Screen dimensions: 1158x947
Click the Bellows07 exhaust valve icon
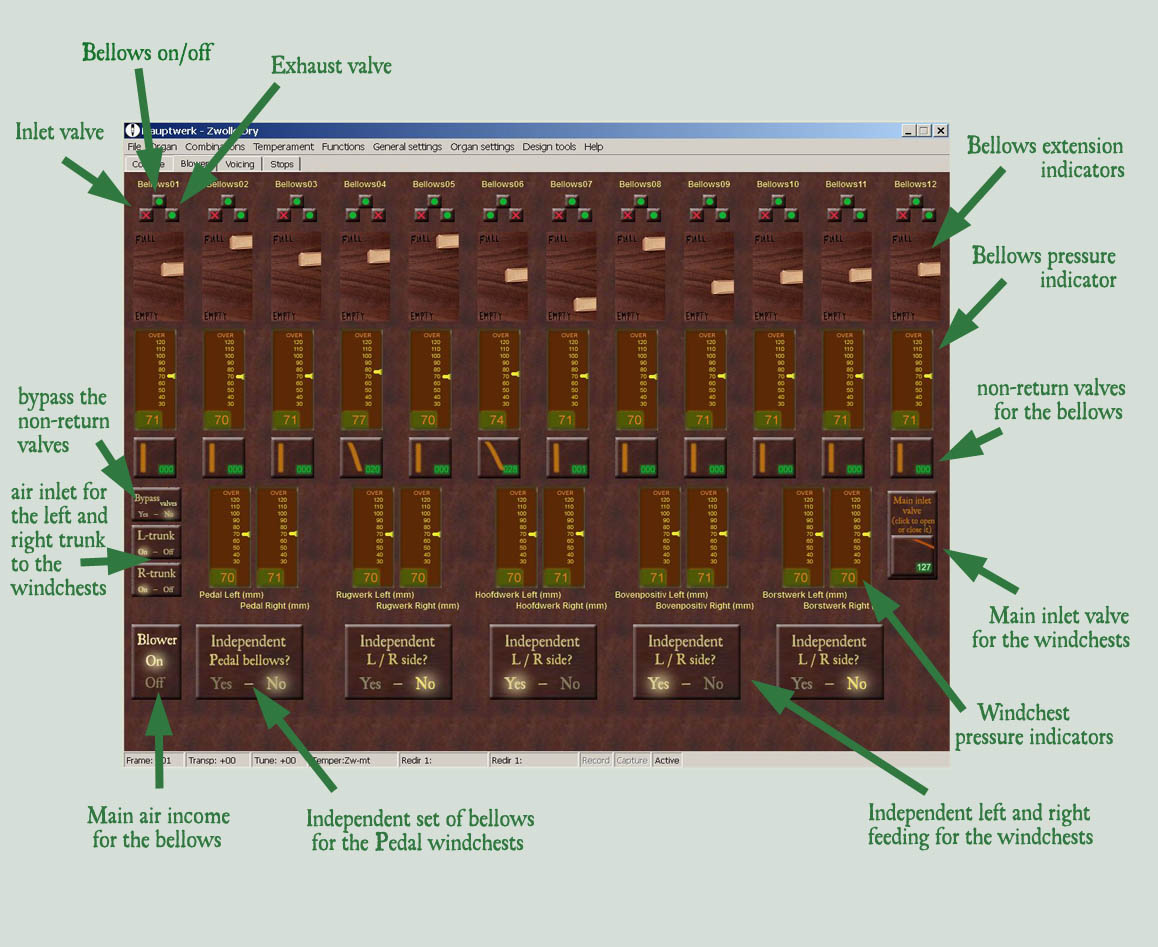click(585, 215)
